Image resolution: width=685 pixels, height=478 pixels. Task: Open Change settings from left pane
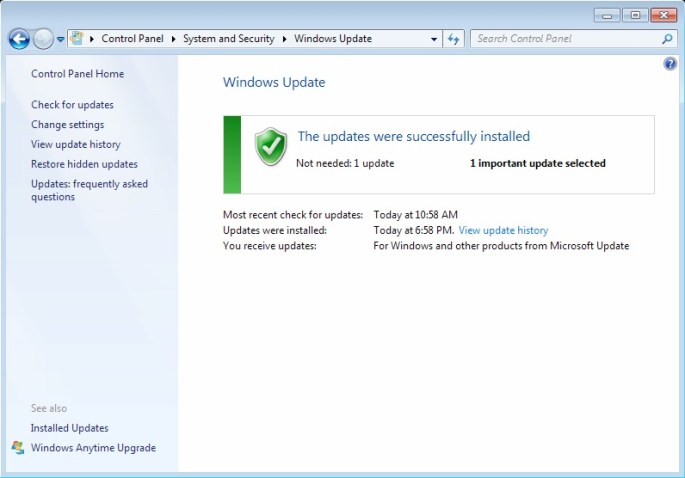(67, 125)
